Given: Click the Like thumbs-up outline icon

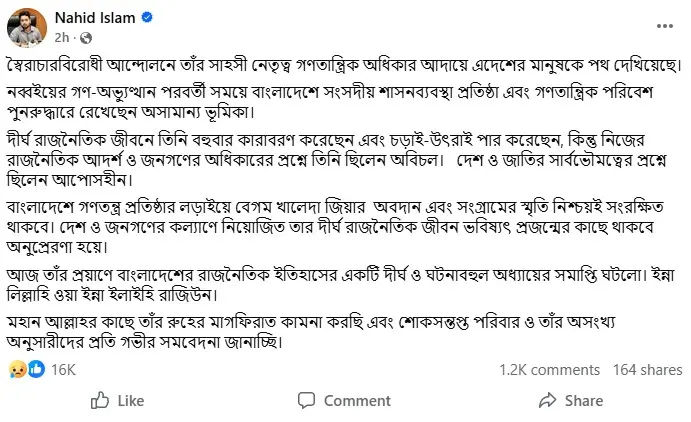Looking at the screenshot, I should pyautogui.click(x=100, y=400).
